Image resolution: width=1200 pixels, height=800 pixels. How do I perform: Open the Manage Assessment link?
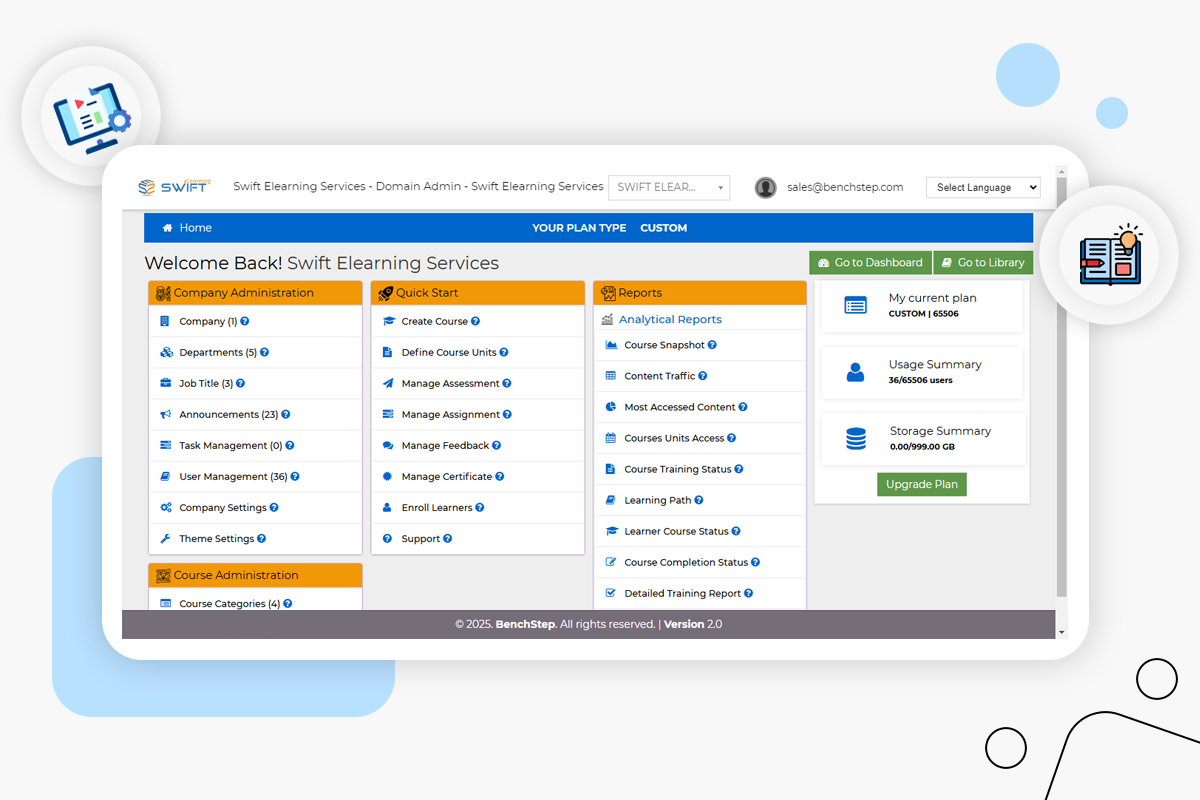(451, 384)
